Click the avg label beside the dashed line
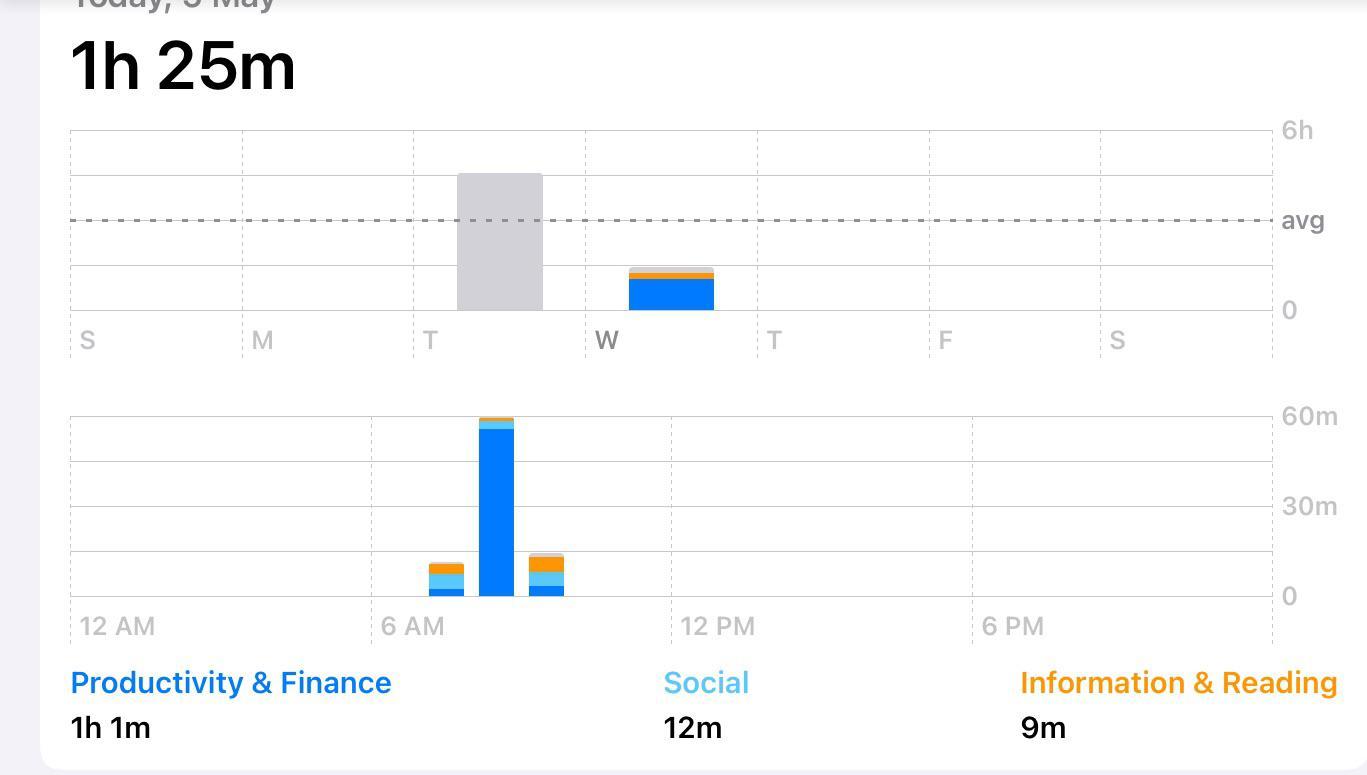The width and height of the screenshot is (1367, 775). tap(1302, 220)
